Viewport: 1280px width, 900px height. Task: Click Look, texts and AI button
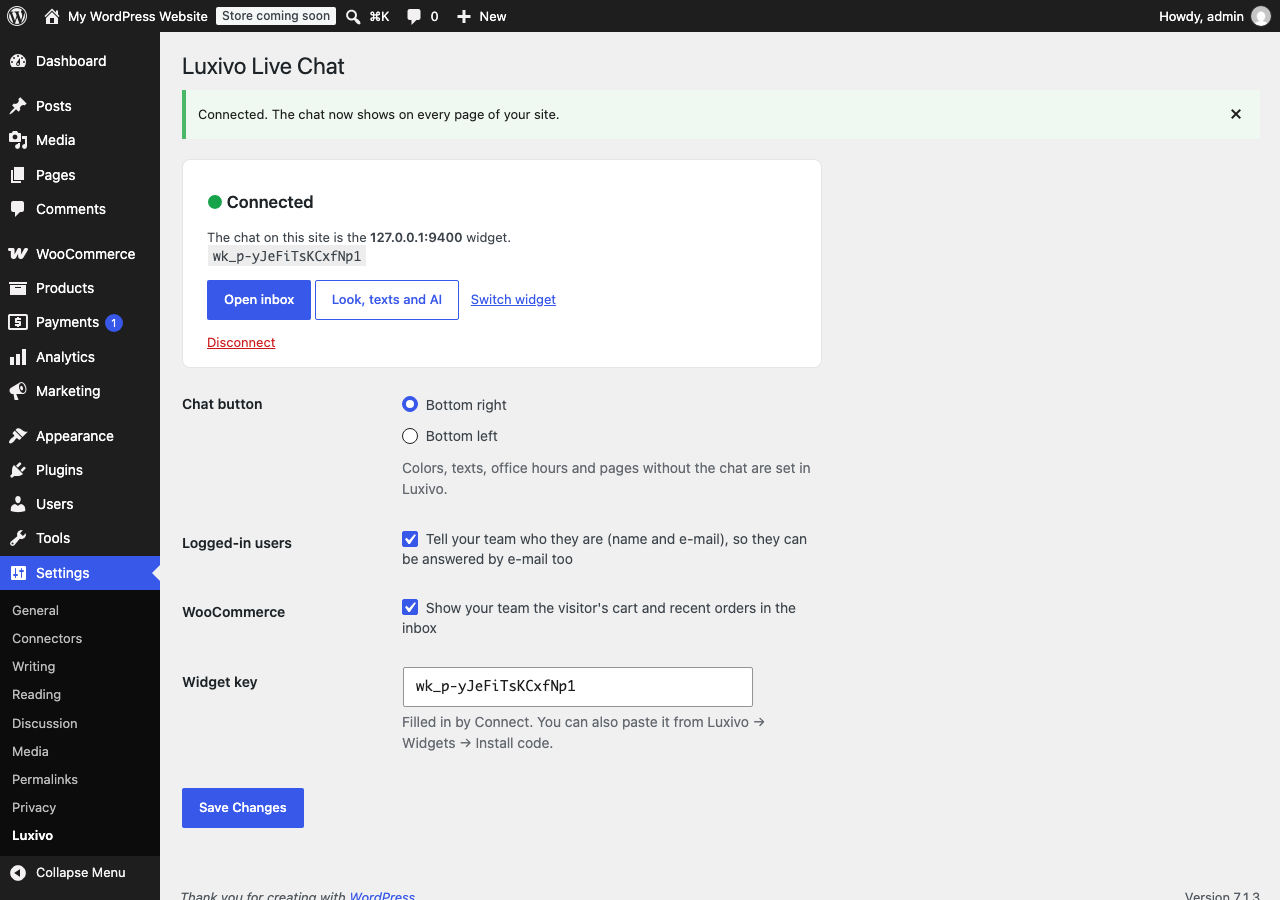pos(387,300)
